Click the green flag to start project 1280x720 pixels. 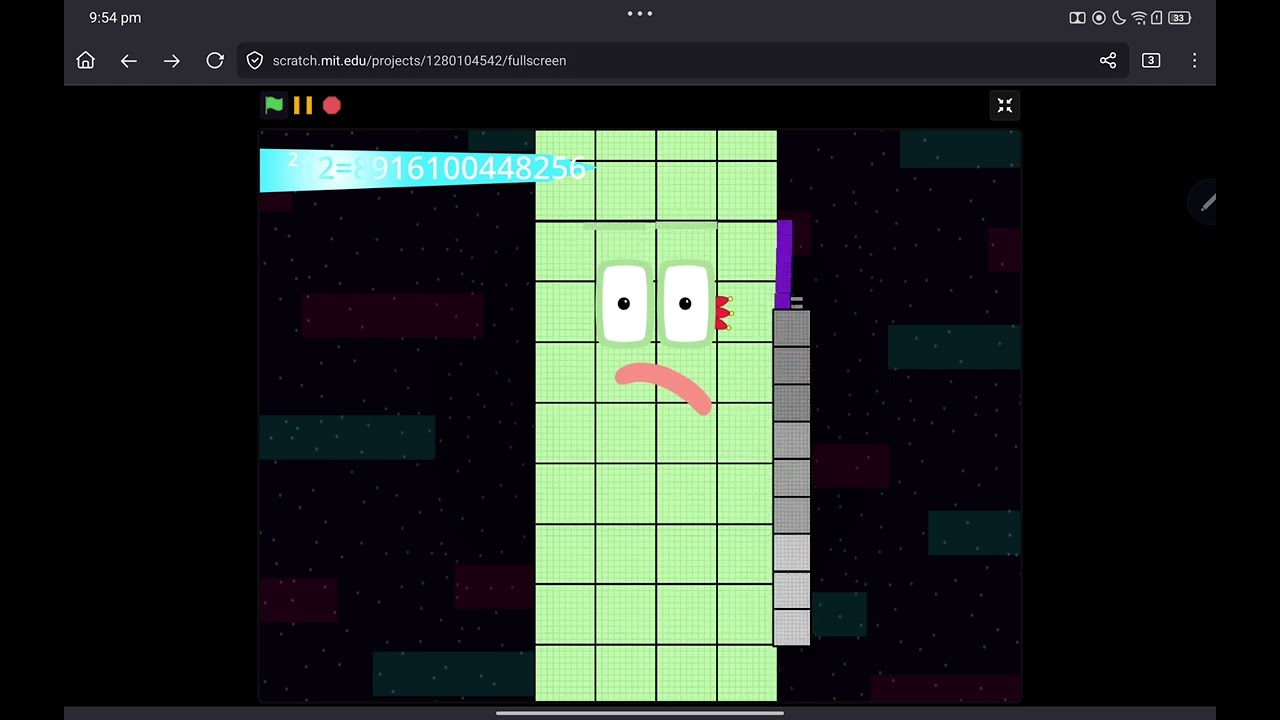pyautogui.click(x=274, y=105)
